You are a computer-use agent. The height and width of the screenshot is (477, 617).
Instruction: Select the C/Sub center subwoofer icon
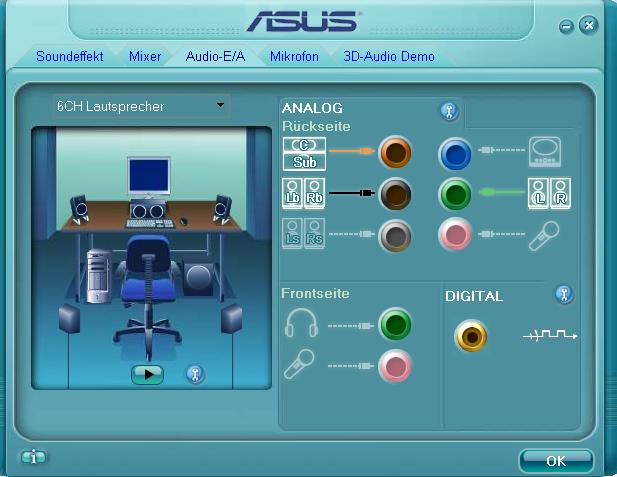(304, 154)
